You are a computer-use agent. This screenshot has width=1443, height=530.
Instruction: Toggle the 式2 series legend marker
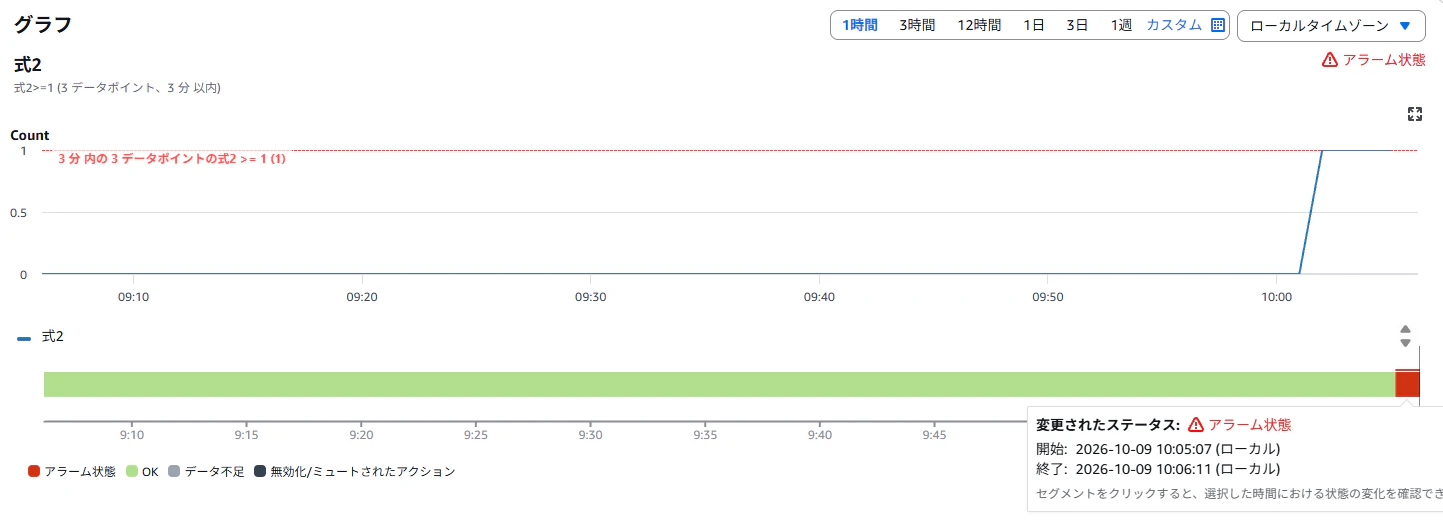coord(24,339)
